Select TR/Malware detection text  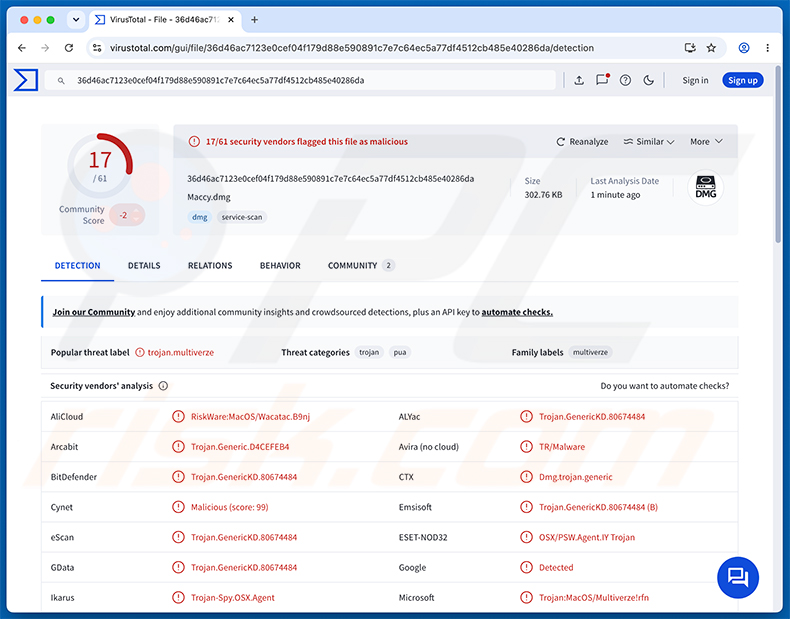[562, 447]
